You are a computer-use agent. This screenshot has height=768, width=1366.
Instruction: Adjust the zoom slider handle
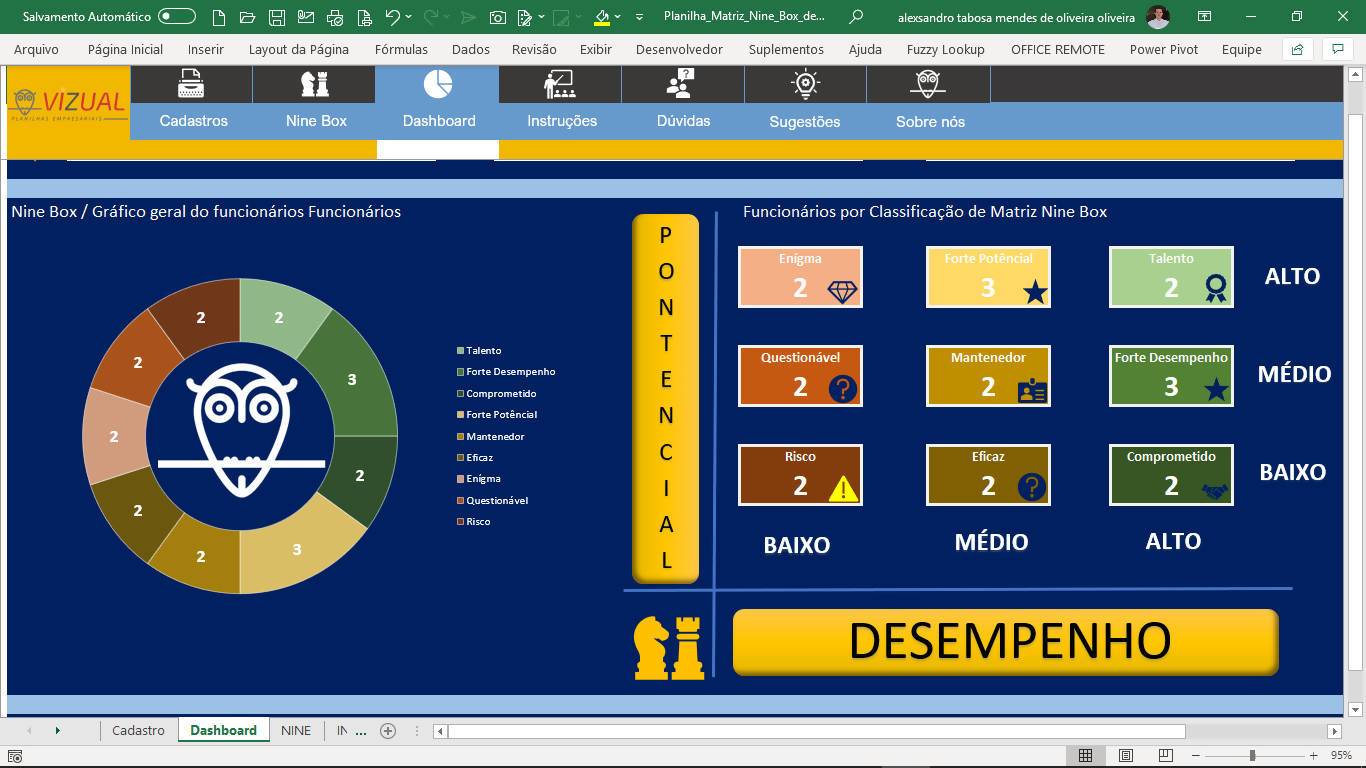pyautogui.click(x=1252, y=755)
